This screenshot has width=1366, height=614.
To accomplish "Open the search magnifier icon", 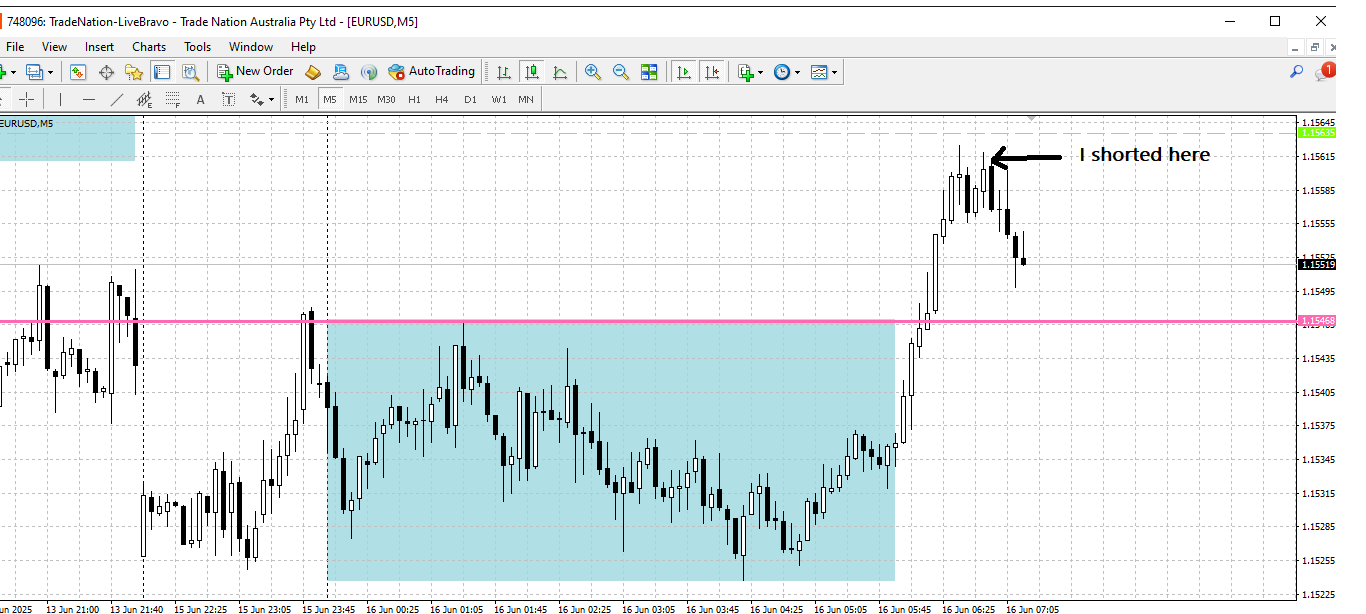I will [1296, 72].
